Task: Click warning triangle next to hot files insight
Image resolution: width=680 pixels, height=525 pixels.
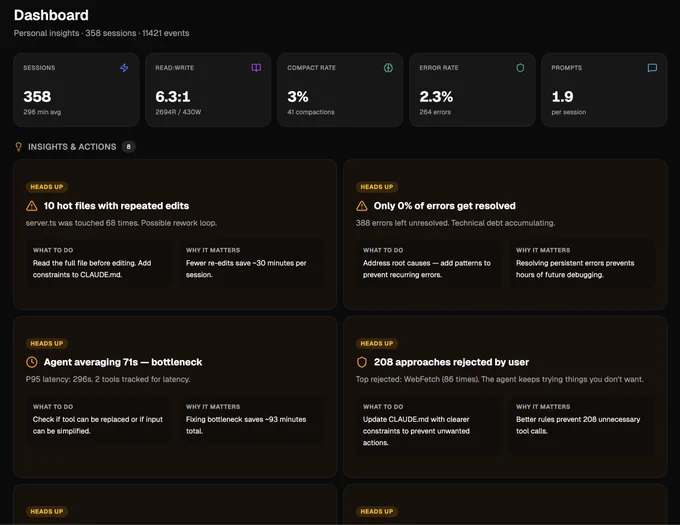Action: click(32, 206)
